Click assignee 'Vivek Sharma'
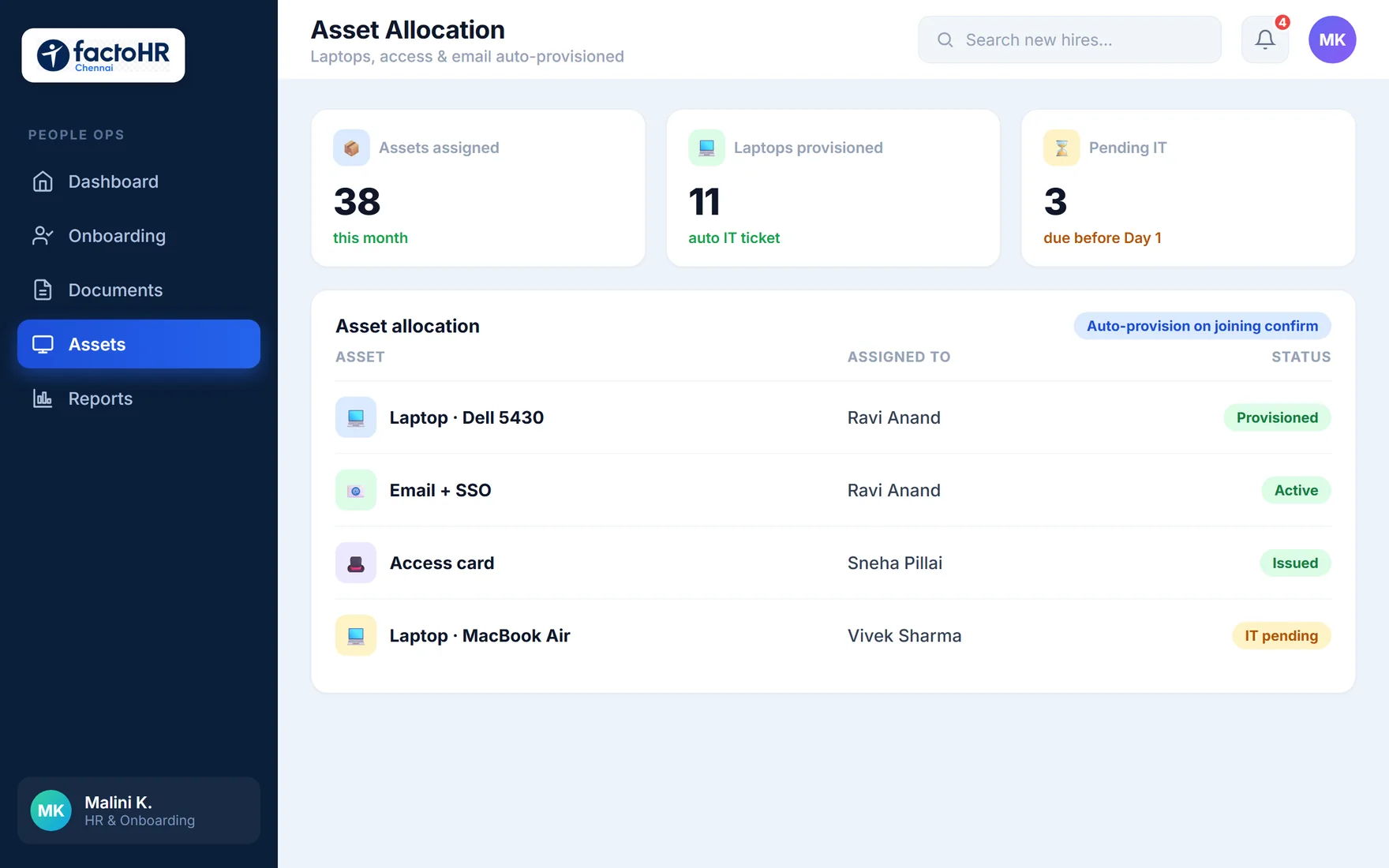The height and width of the screenshot is (868, 1389). coord(904,635)
